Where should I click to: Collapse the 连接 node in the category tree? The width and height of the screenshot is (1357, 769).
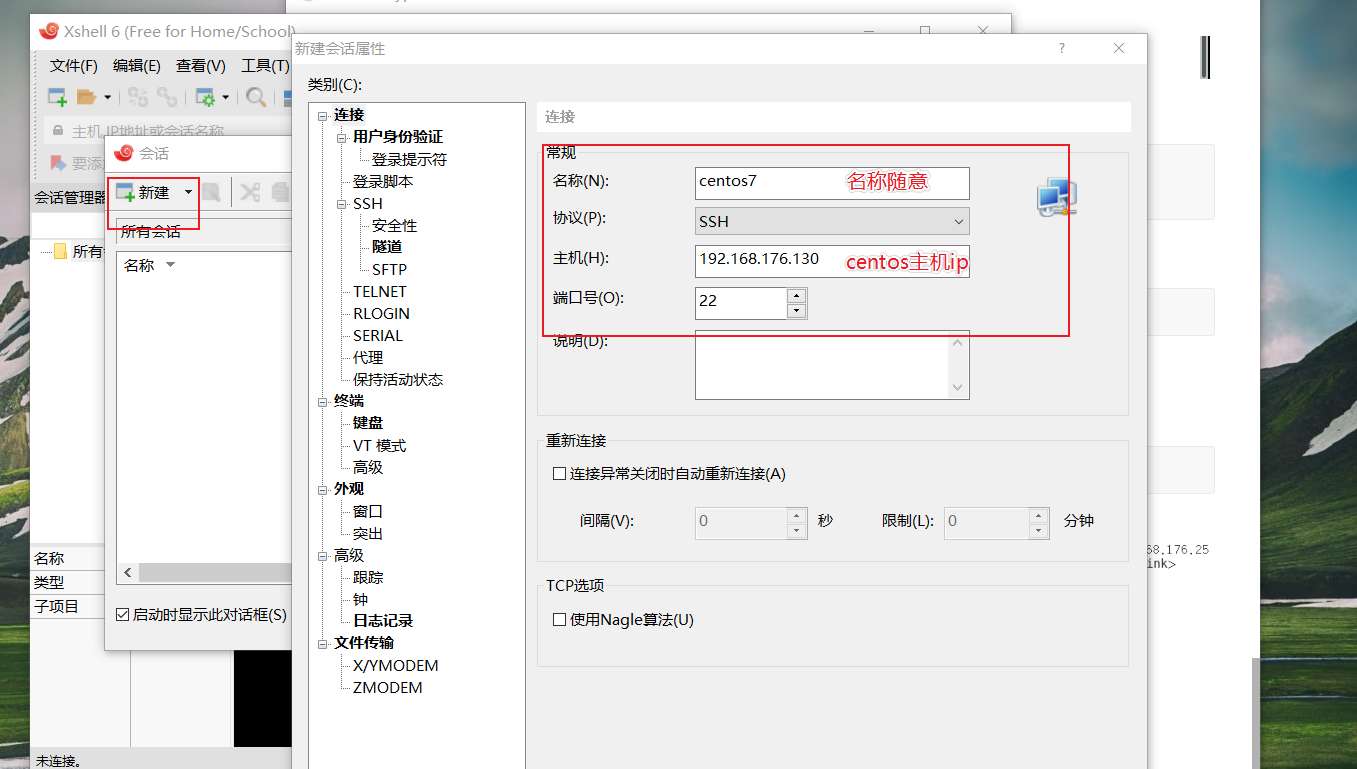[x=323, y=116]
